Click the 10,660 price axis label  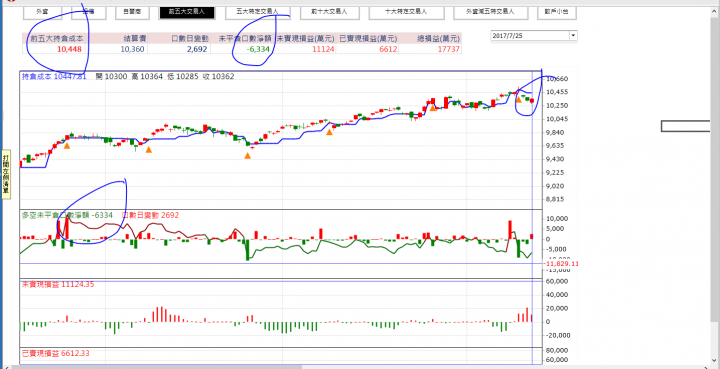coord(557,79)
